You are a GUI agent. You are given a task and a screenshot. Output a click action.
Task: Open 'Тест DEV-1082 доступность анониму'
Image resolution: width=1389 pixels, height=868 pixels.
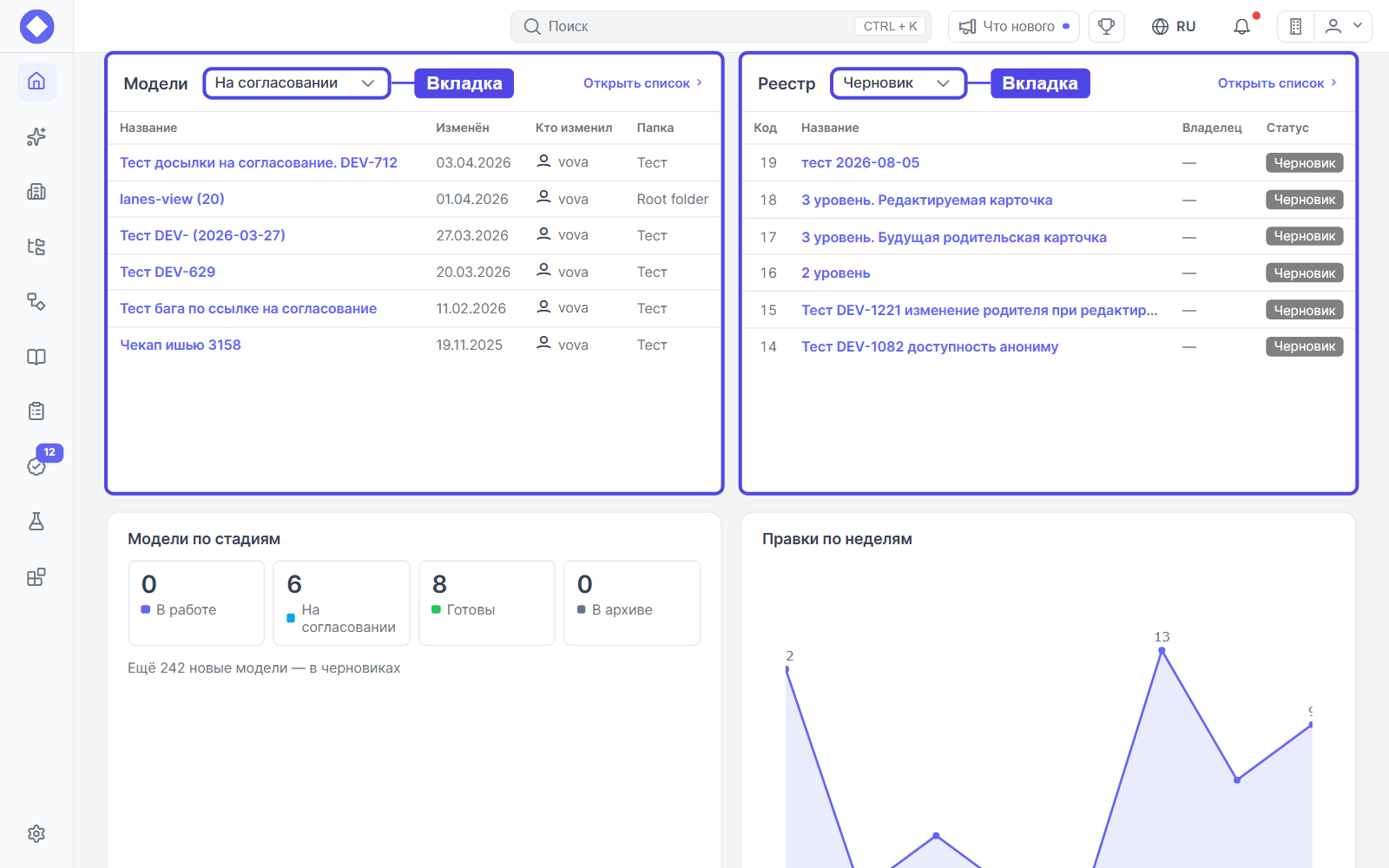pos(930,346)
